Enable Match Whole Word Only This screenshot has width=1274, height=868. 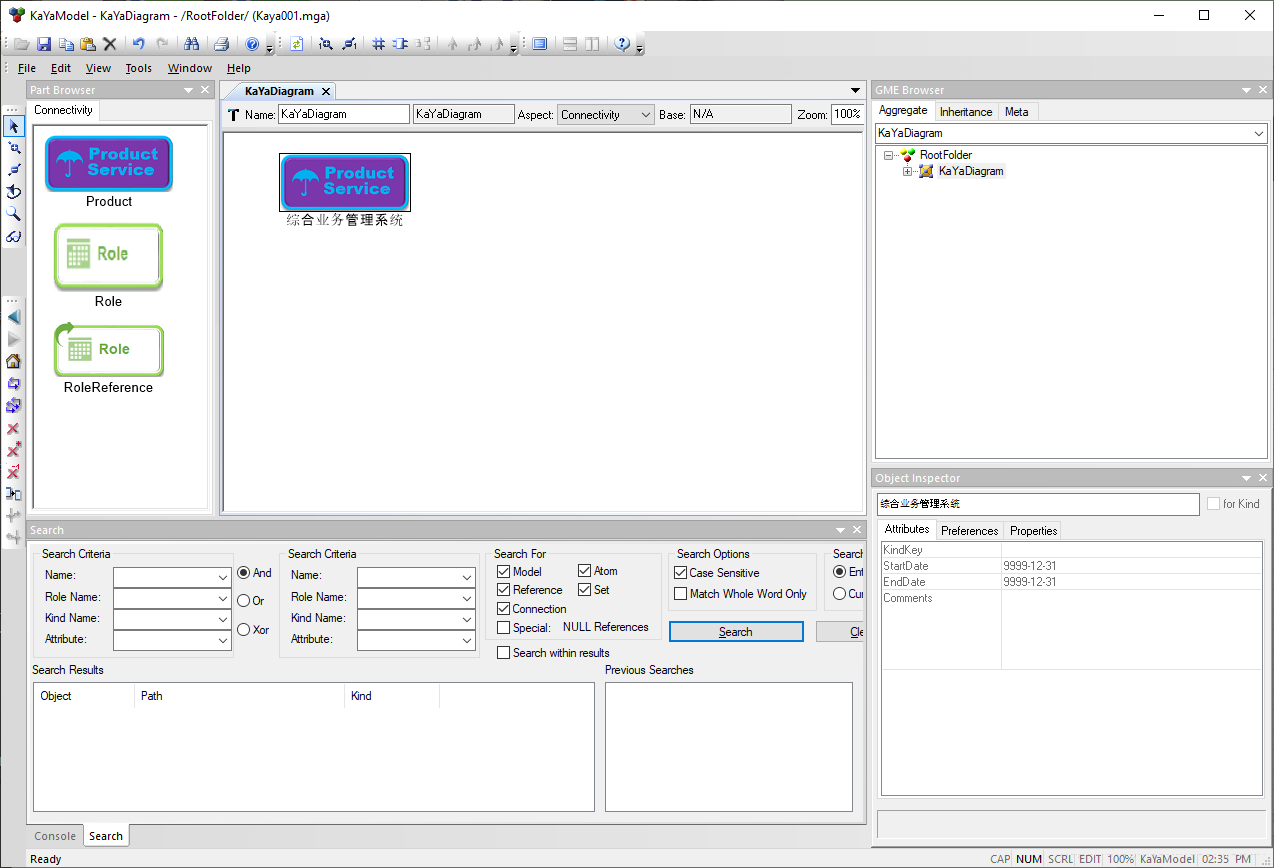[681, 594]
